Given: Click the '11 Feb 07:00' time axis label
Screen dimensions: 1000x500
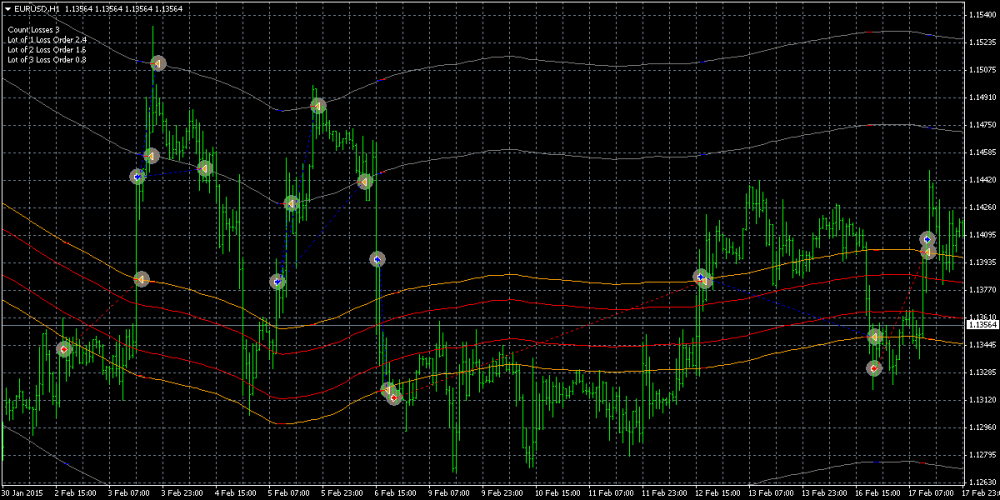Looking at the screenshot, I should point(612,494).
